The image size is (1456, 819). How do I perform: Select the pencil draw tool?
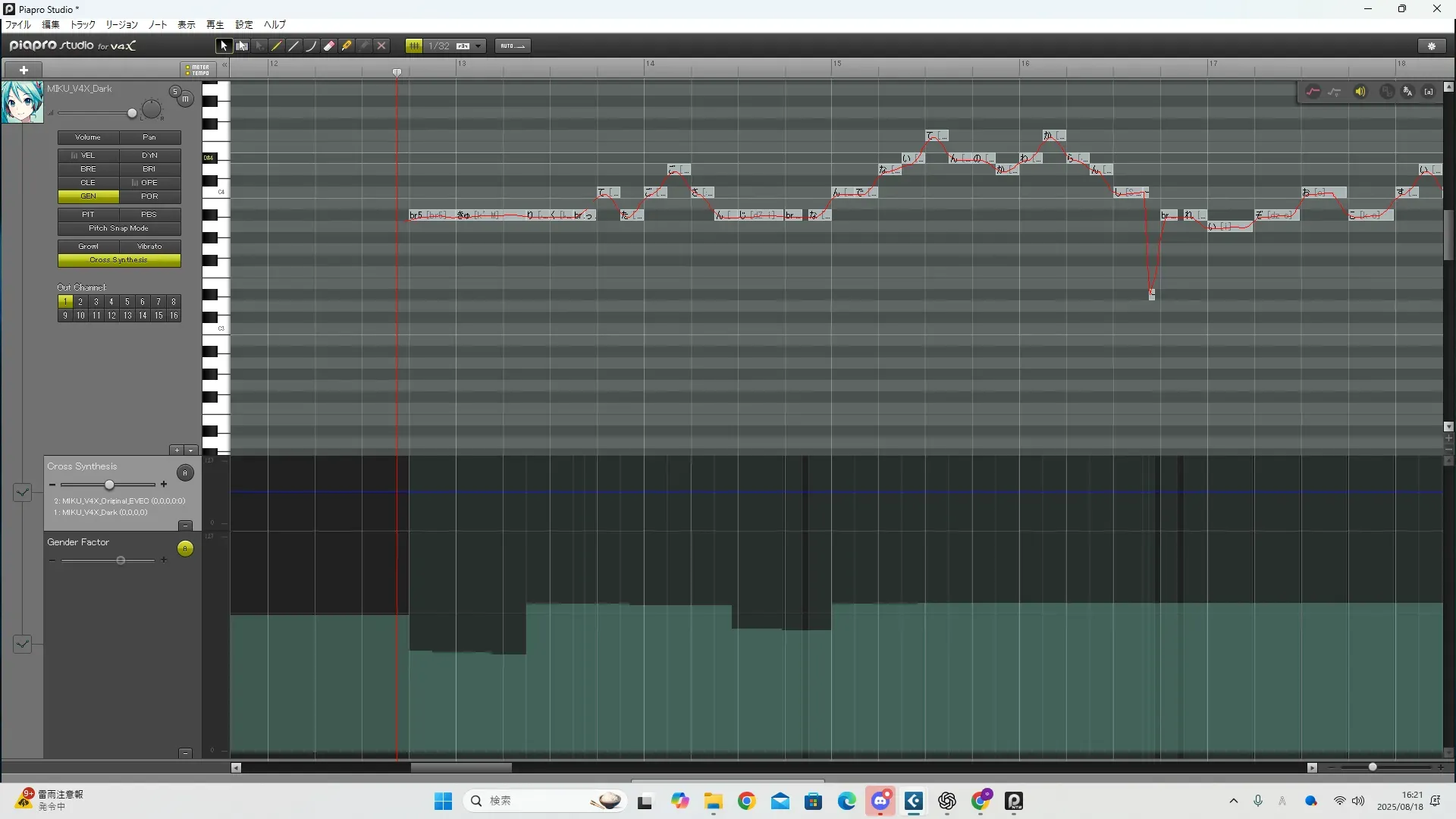(x=277, y=46)
